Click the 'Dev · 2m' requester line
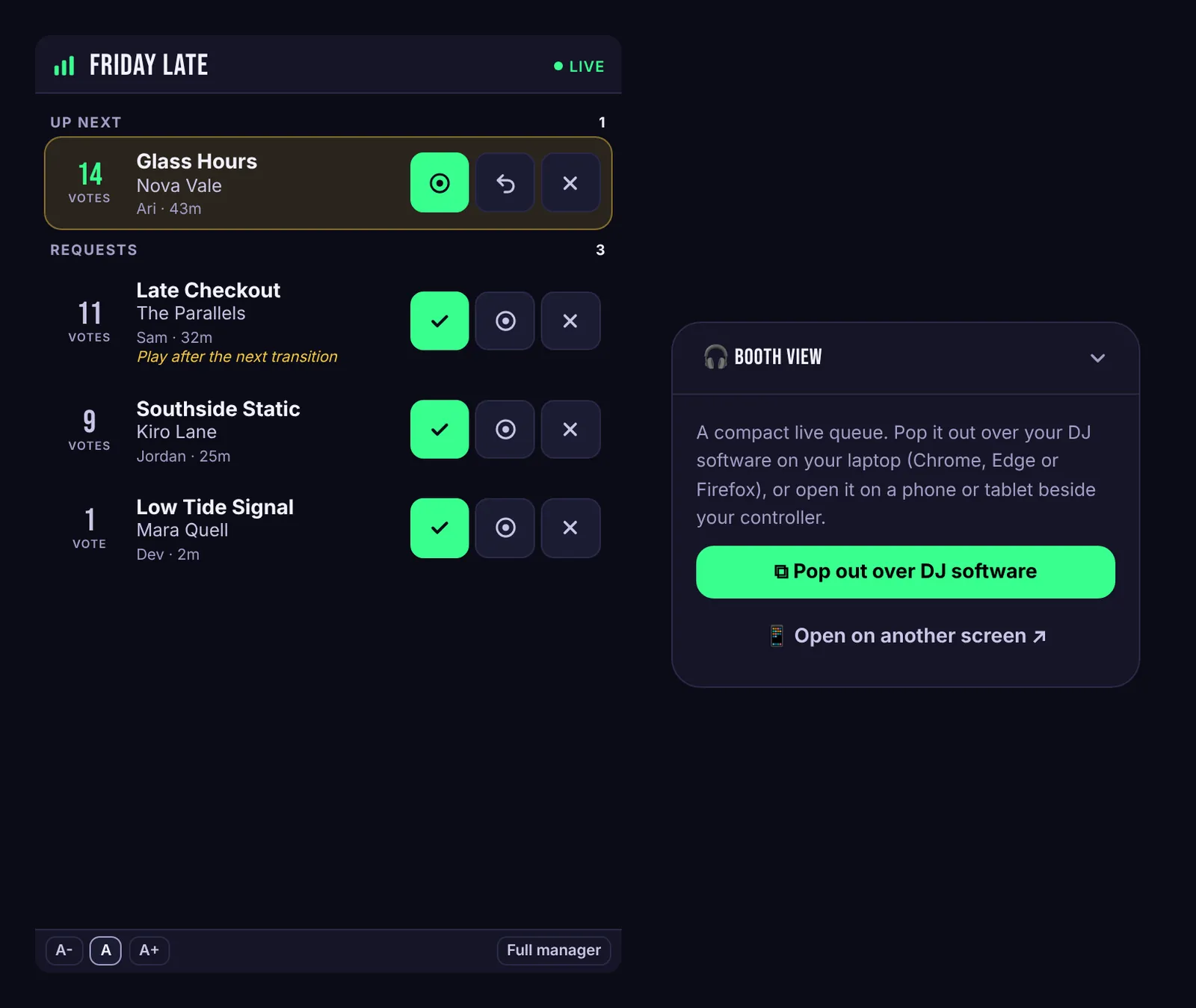The height and width of the screenshot is (1008, 1196). (168, 555)
